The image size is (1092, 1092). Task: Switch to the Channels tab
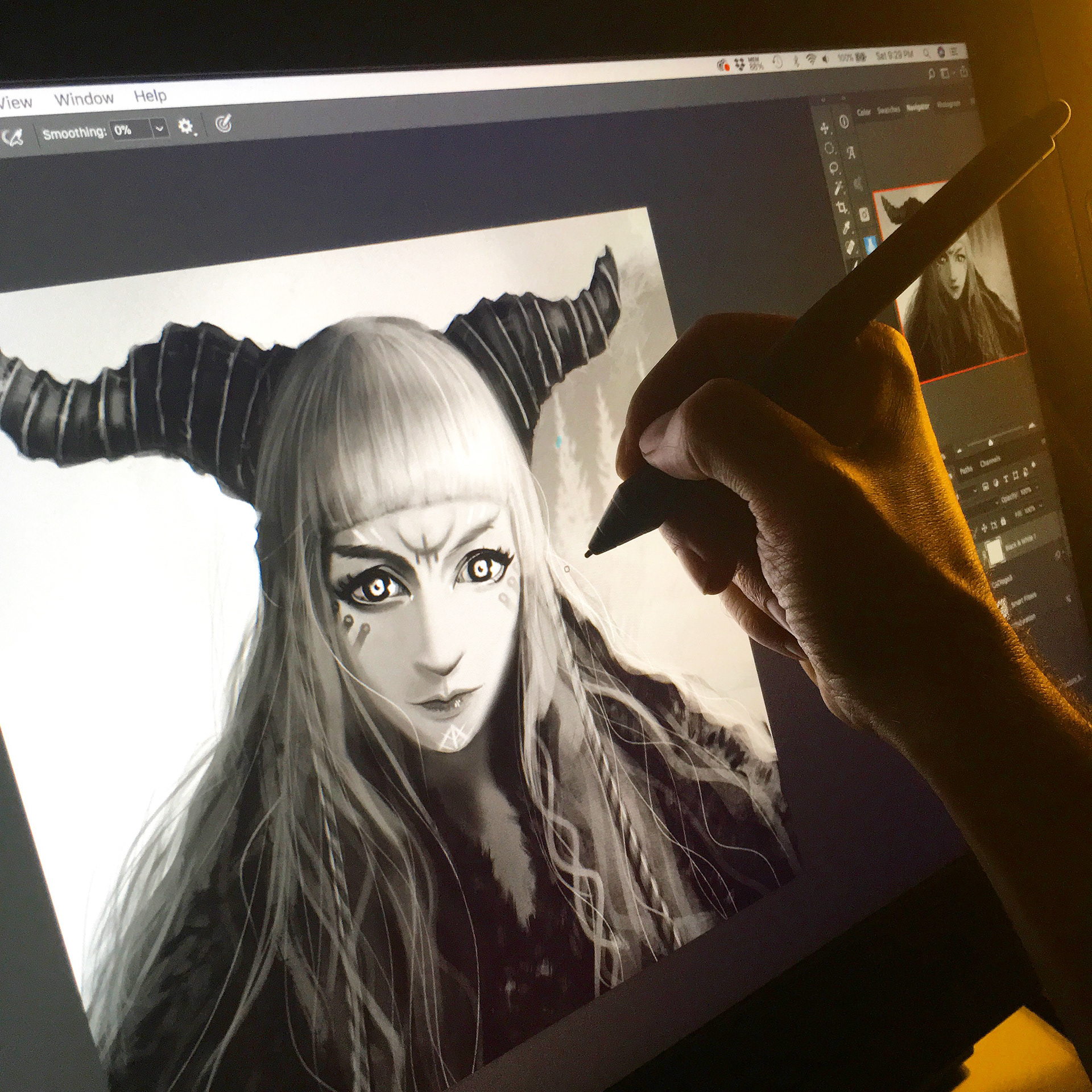(x=990, y=461)
